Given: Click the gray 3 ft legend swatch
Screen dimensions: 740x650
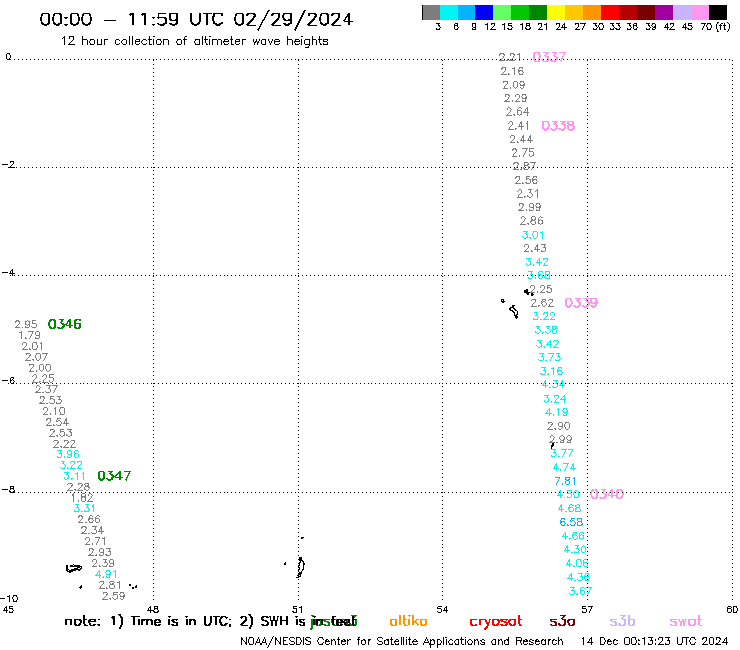Looking at the screenshot, I should tap(431, 12).
